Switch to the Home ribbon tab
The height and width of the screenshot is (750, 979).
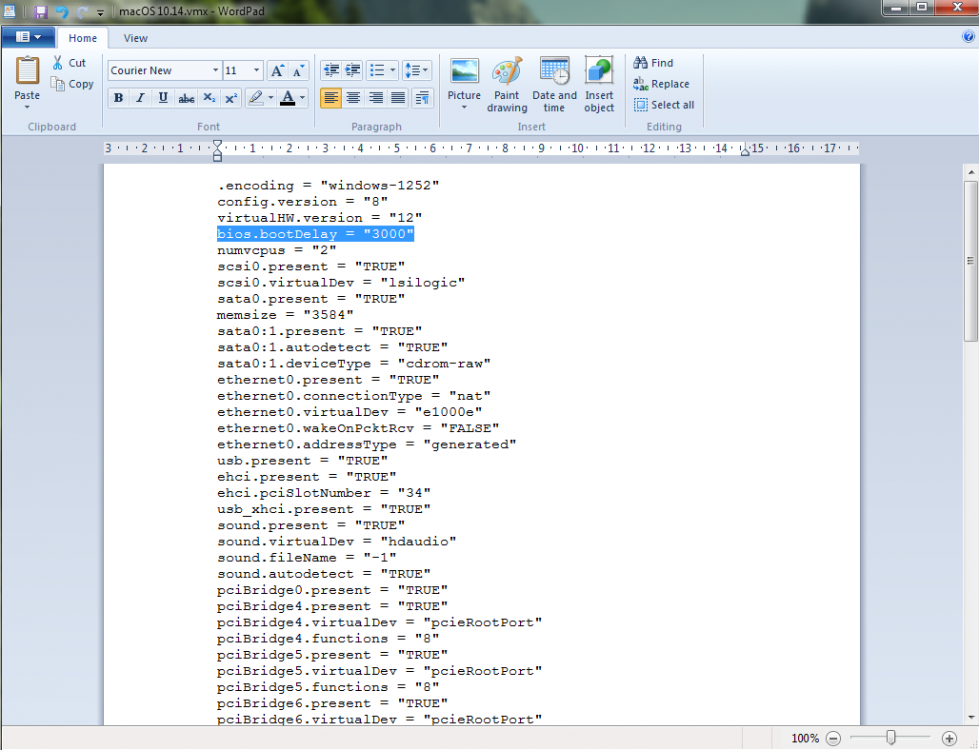point(82,38)
